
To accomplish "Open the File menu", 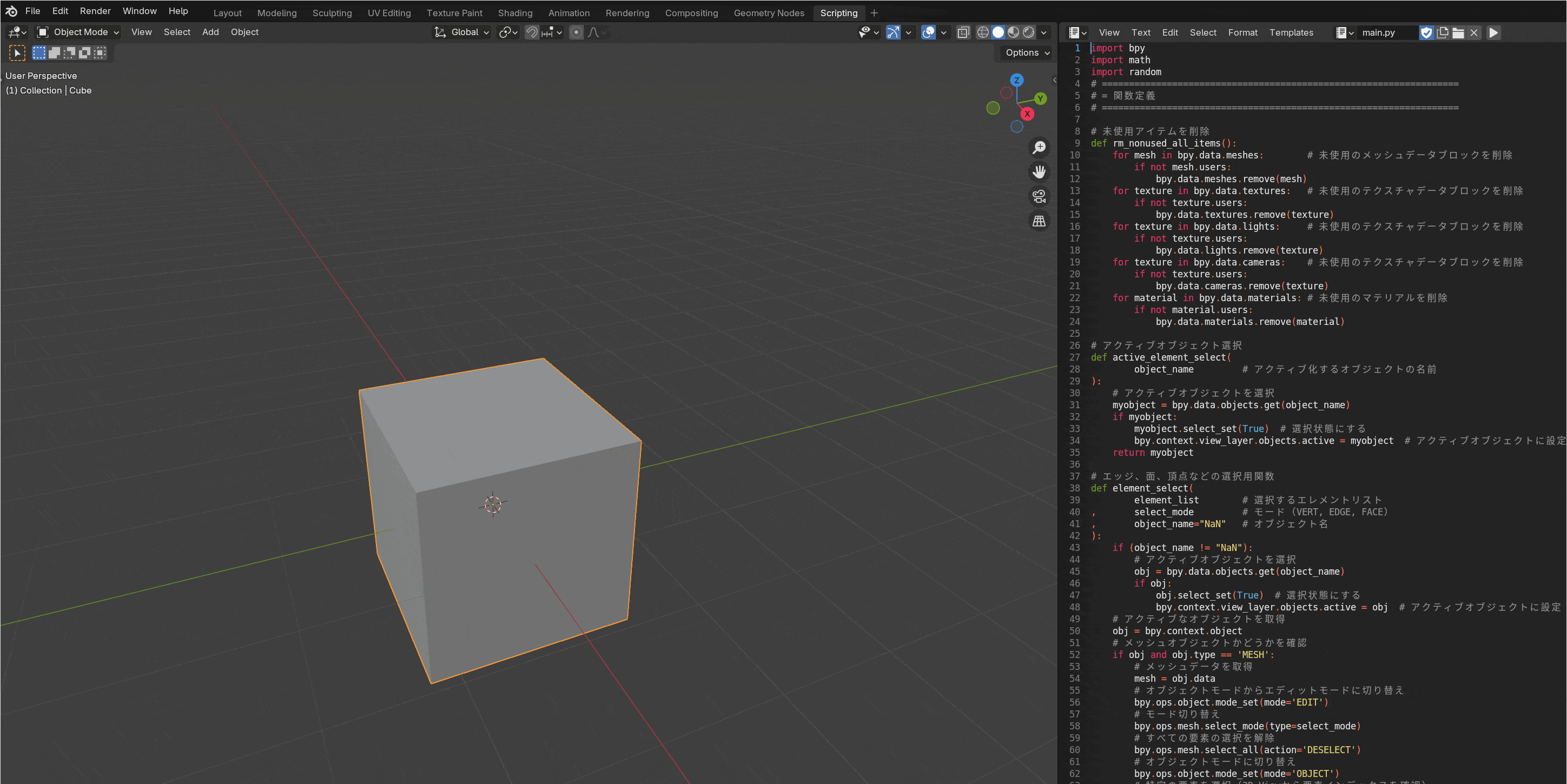I will click(x=33, y=11).
